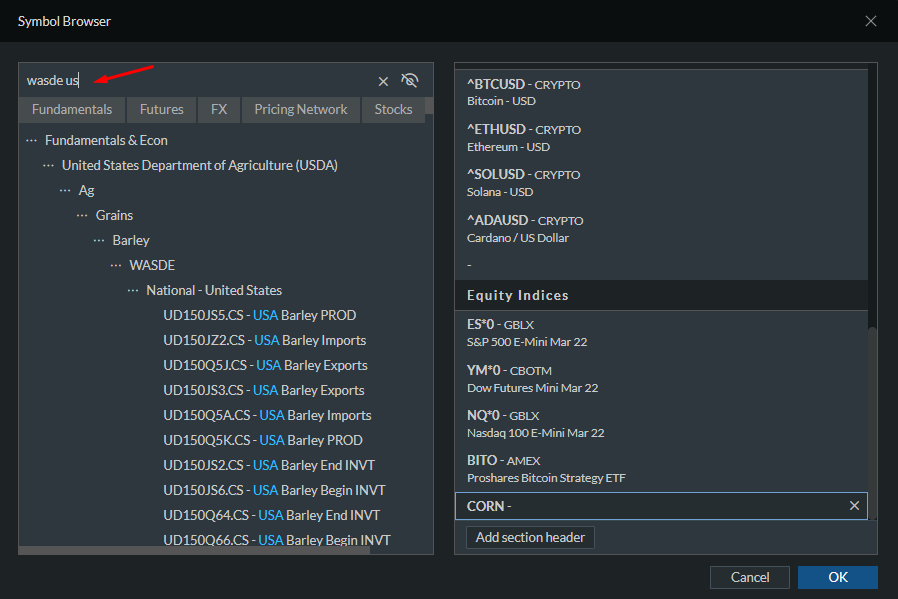Viewport: 898px width, 599px height.
Task: Switch to the Futures tab
Action: click(x=162, y=109)
